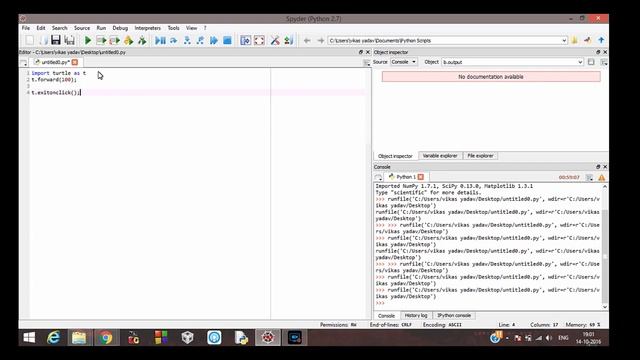Open the View menu
This screenshot has width=640, height=360.
pyautogui.click(x=191, y=28)
